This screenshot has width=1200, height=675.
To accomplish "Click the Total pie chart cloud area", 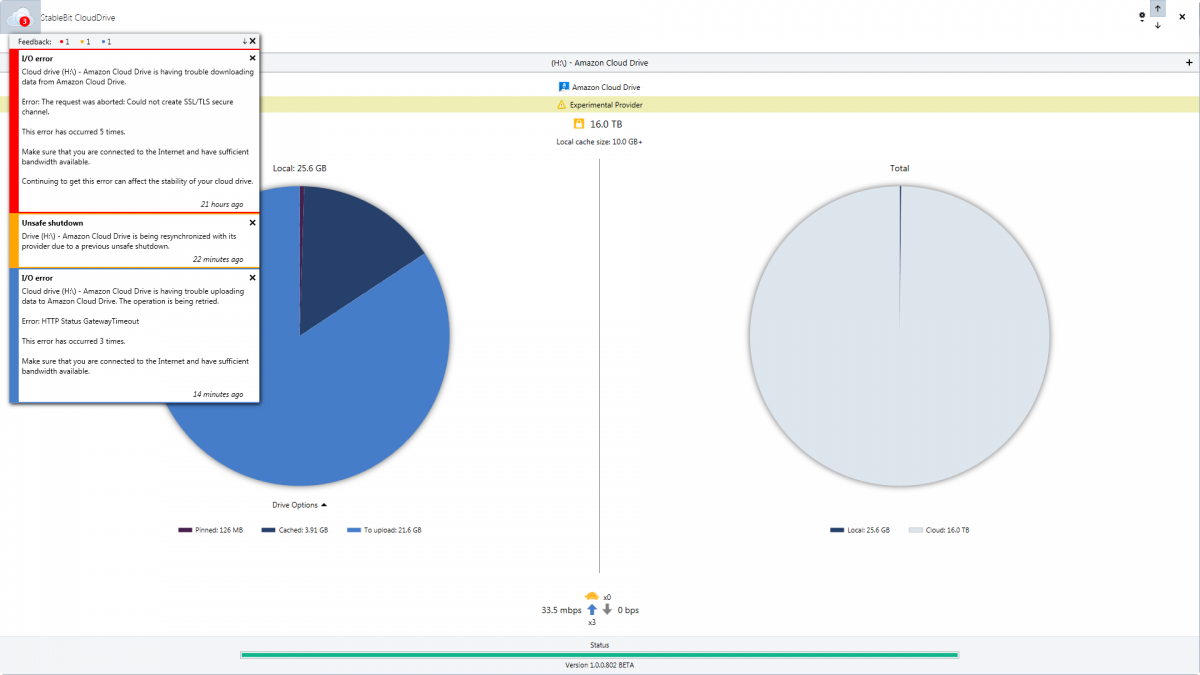I will point(899,335).
